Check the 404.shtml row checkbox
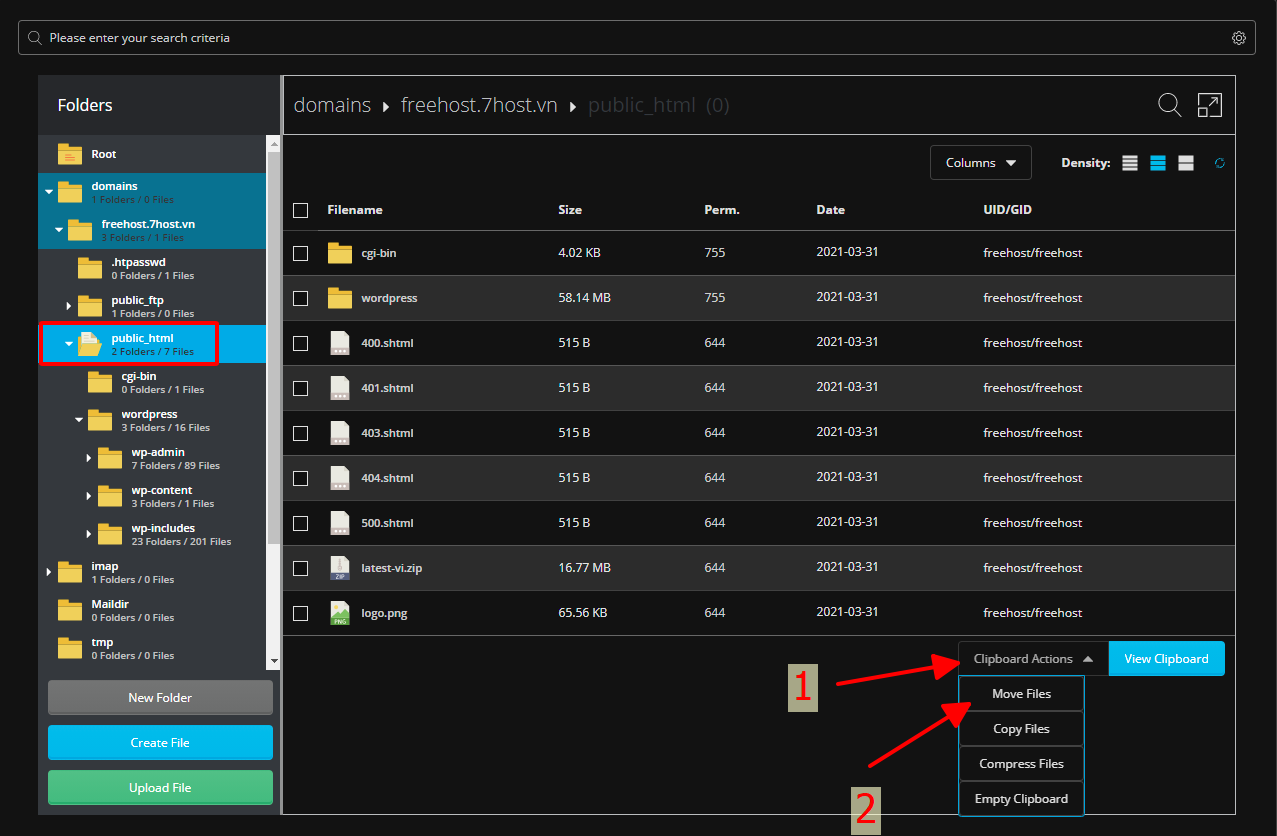 pyautogui.click(x=300, y=478)
